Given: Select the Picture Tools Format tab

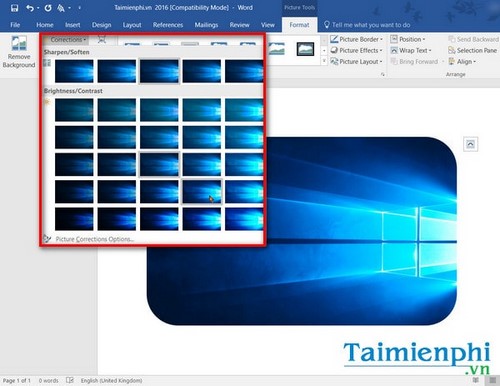Looking at the screenshot, I should point(299,25).
